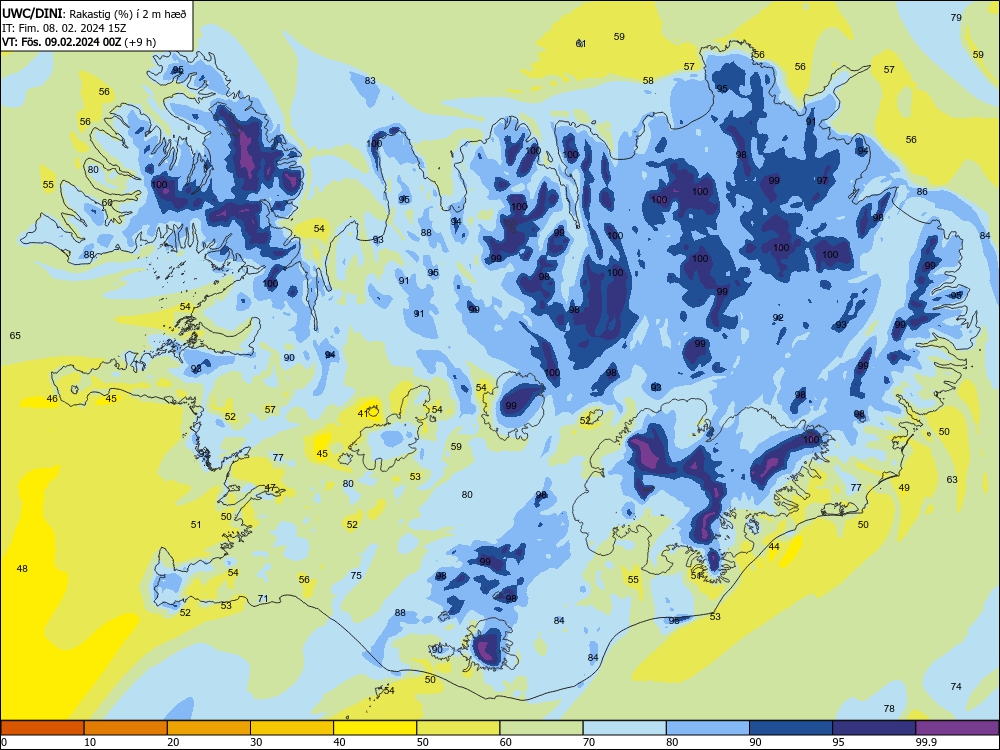Click the navy 95–99.9 legend swatch
The image size is (1000, 750).
[874, 728]
